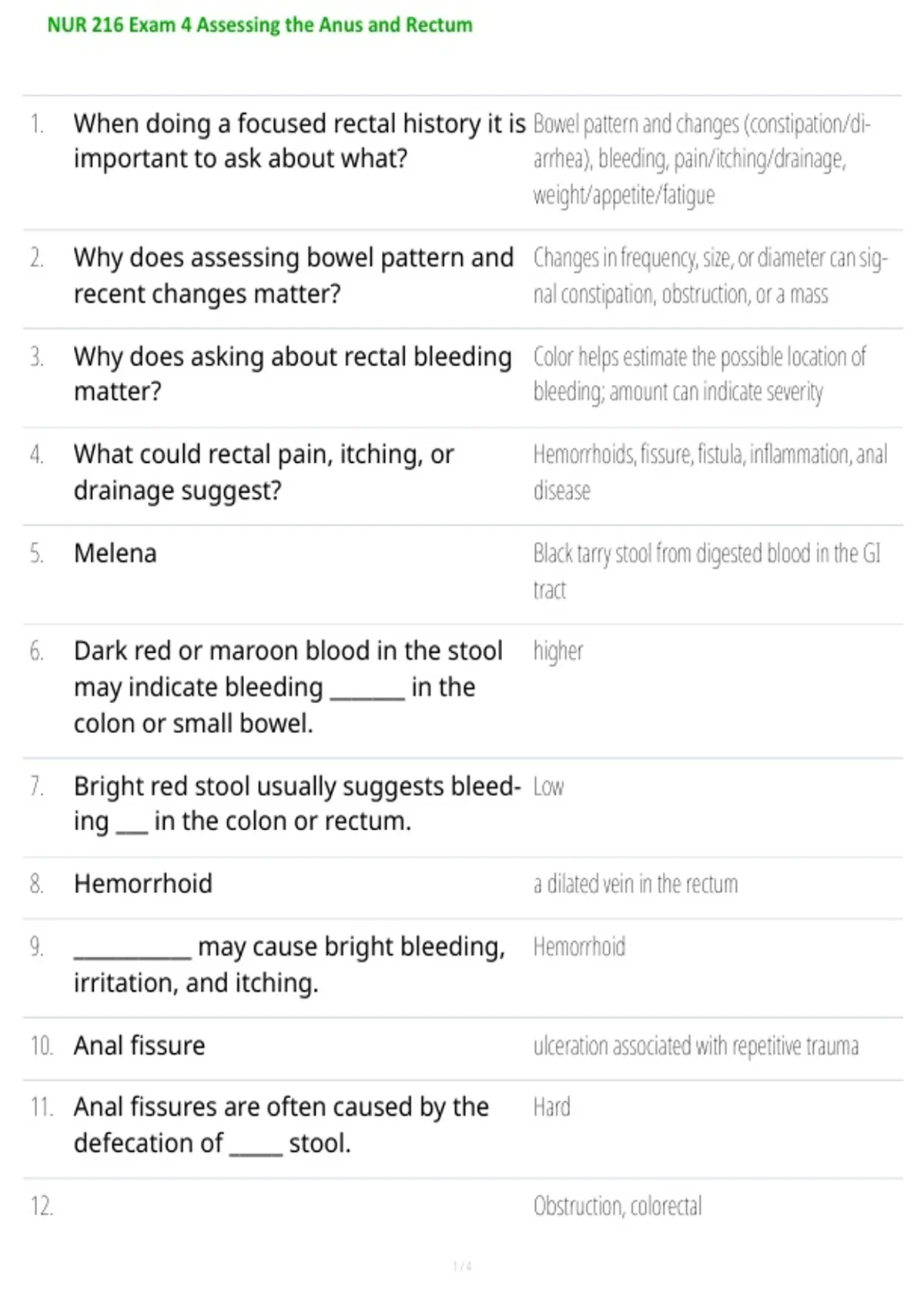The image size is (924, 1309).
Task: Click the answer starting with Bowel pattern and changes
Action: tap(701, 159)
